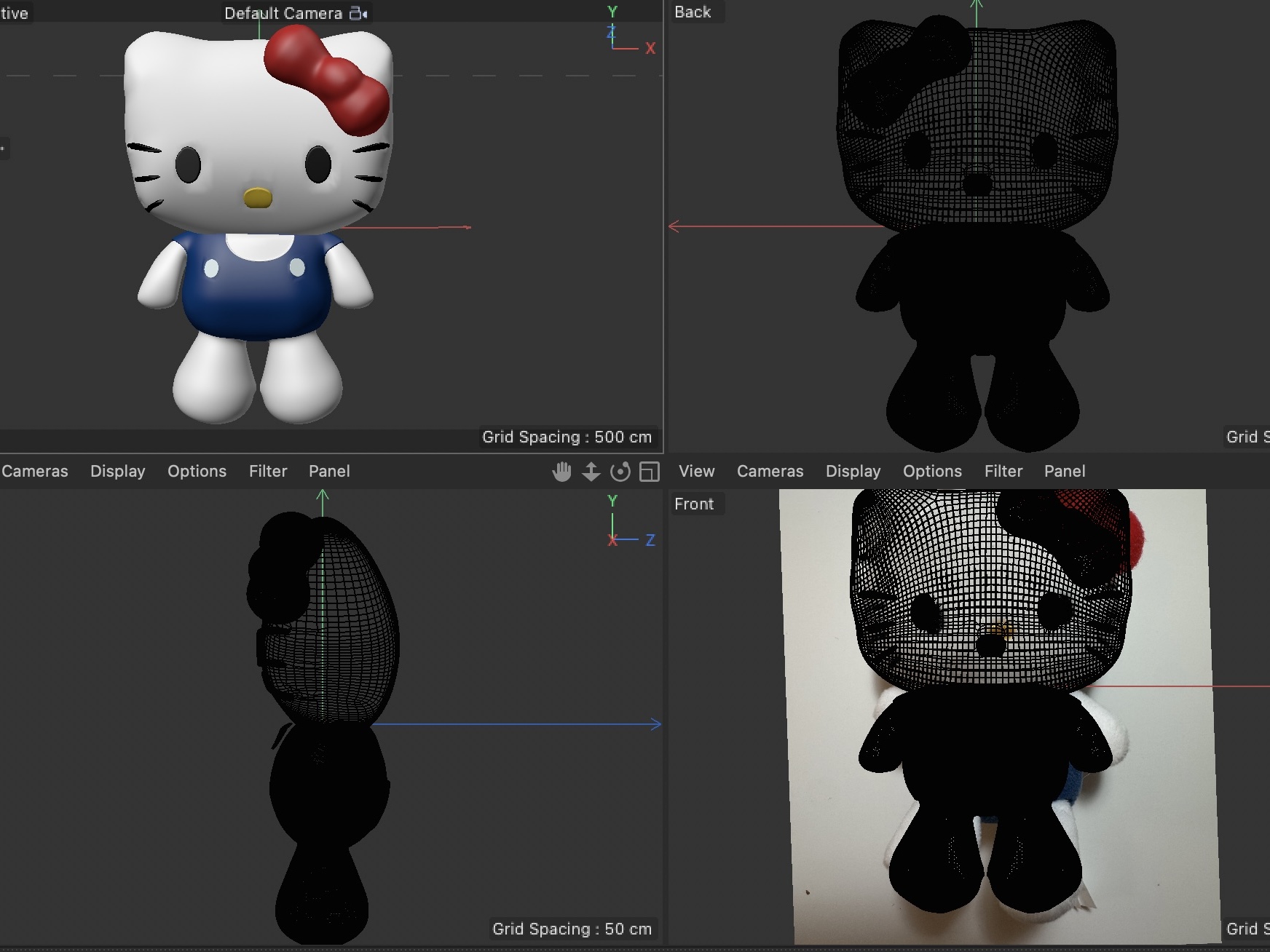The width and height of the screenshot is (1270, 952).
Task: Open the Panel dropdown in the Front viewport
Action: click(1065, 471)
